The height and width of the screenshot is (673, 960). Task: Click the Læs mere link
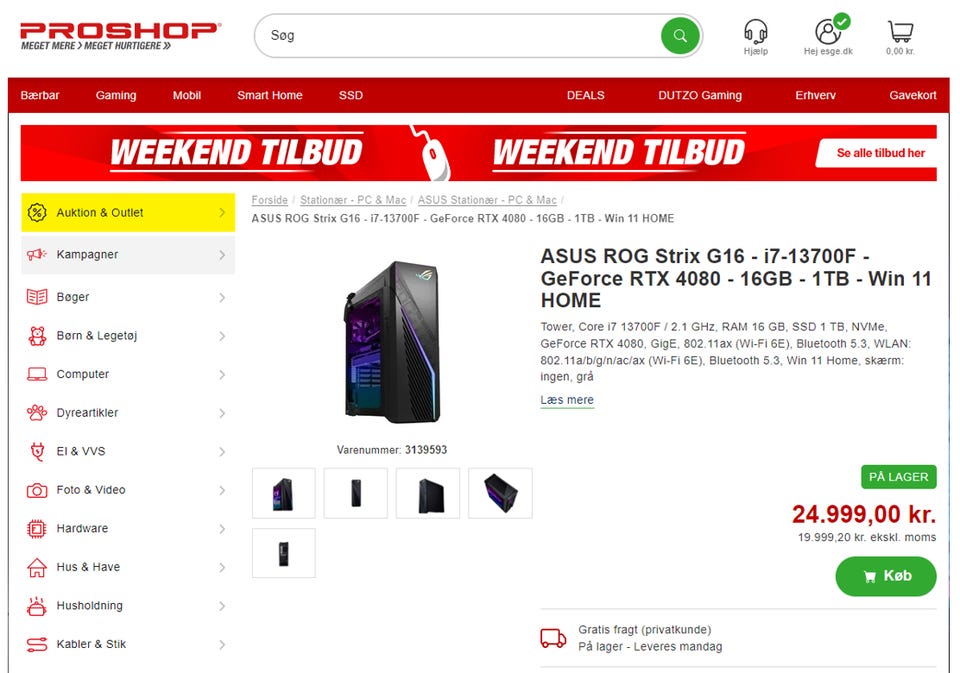tap(567, 400)
